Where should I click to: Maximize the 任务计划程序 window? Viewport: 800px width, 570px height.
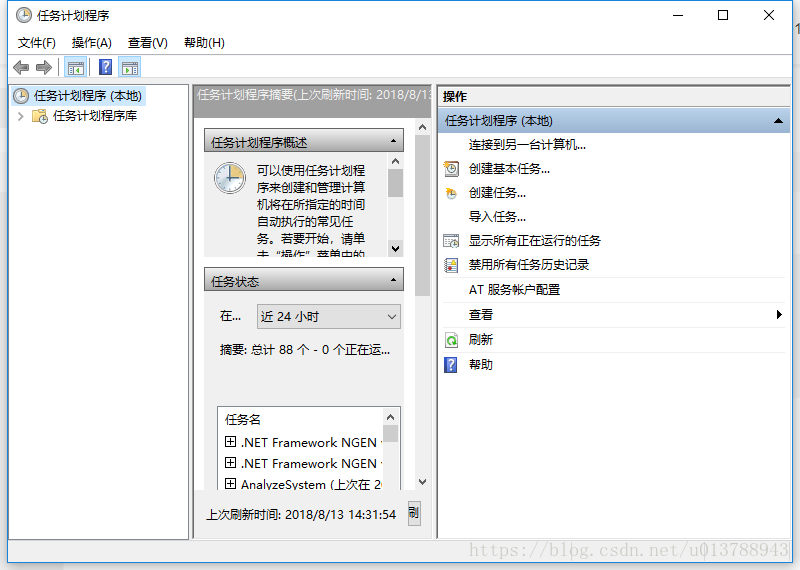coord(723,15)
